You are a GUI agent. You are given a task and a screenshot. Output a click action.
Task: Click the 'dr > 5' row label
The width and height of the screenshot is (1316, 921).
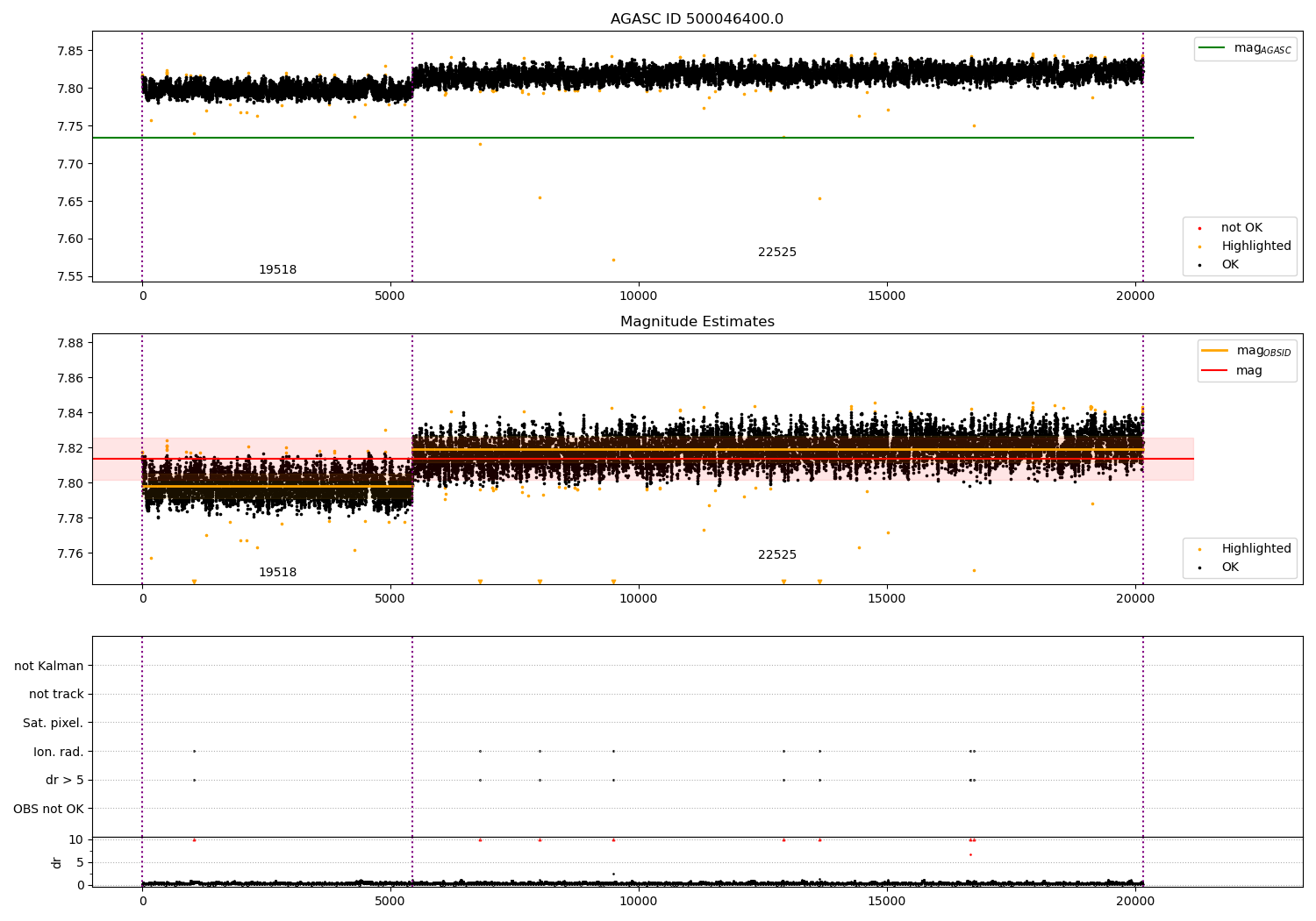(64, 780)
